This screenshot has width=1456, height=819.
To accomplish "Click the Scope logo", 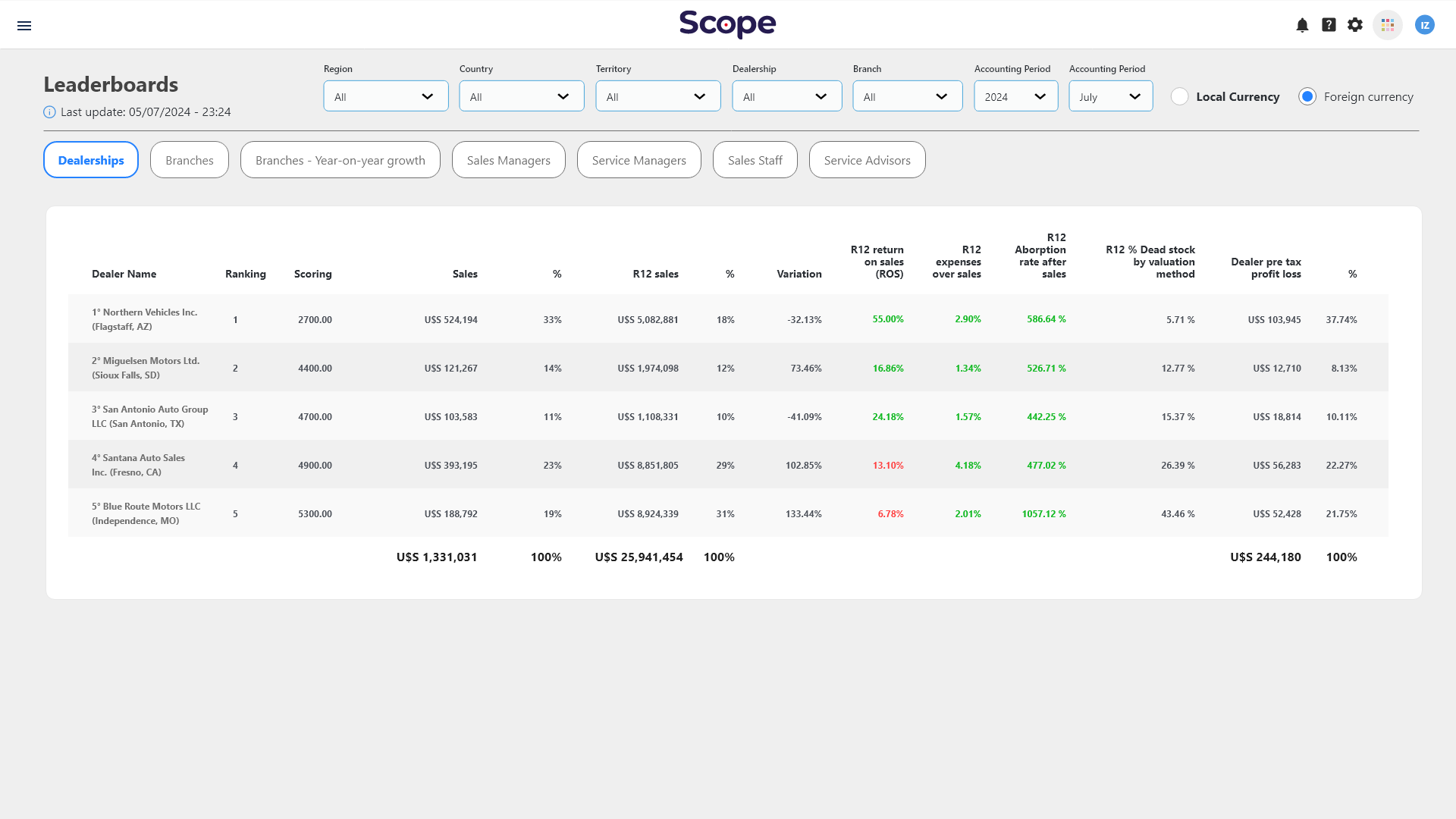I will pos(727,24).
